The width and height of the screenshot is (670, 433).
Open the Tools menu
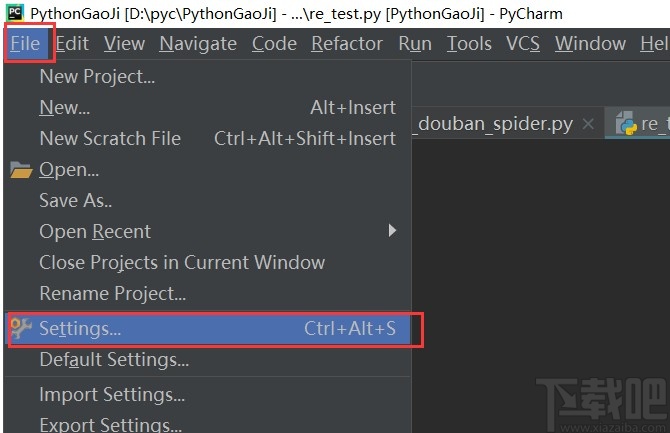(x=469, y=44)
